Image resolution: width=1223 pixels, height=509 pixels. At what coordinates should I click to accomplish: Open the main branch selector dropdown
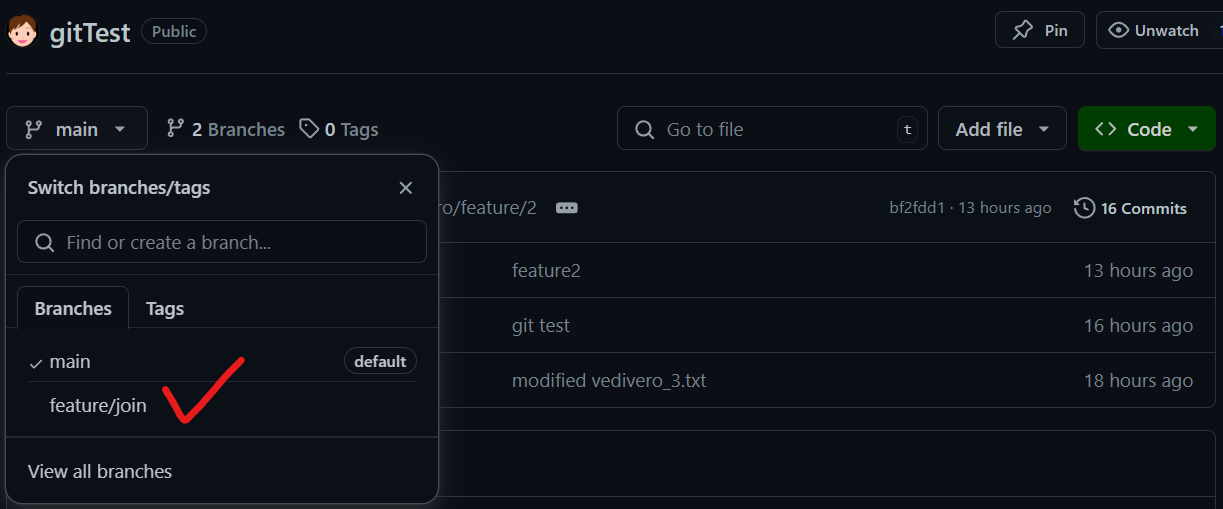tap(77, 129)
